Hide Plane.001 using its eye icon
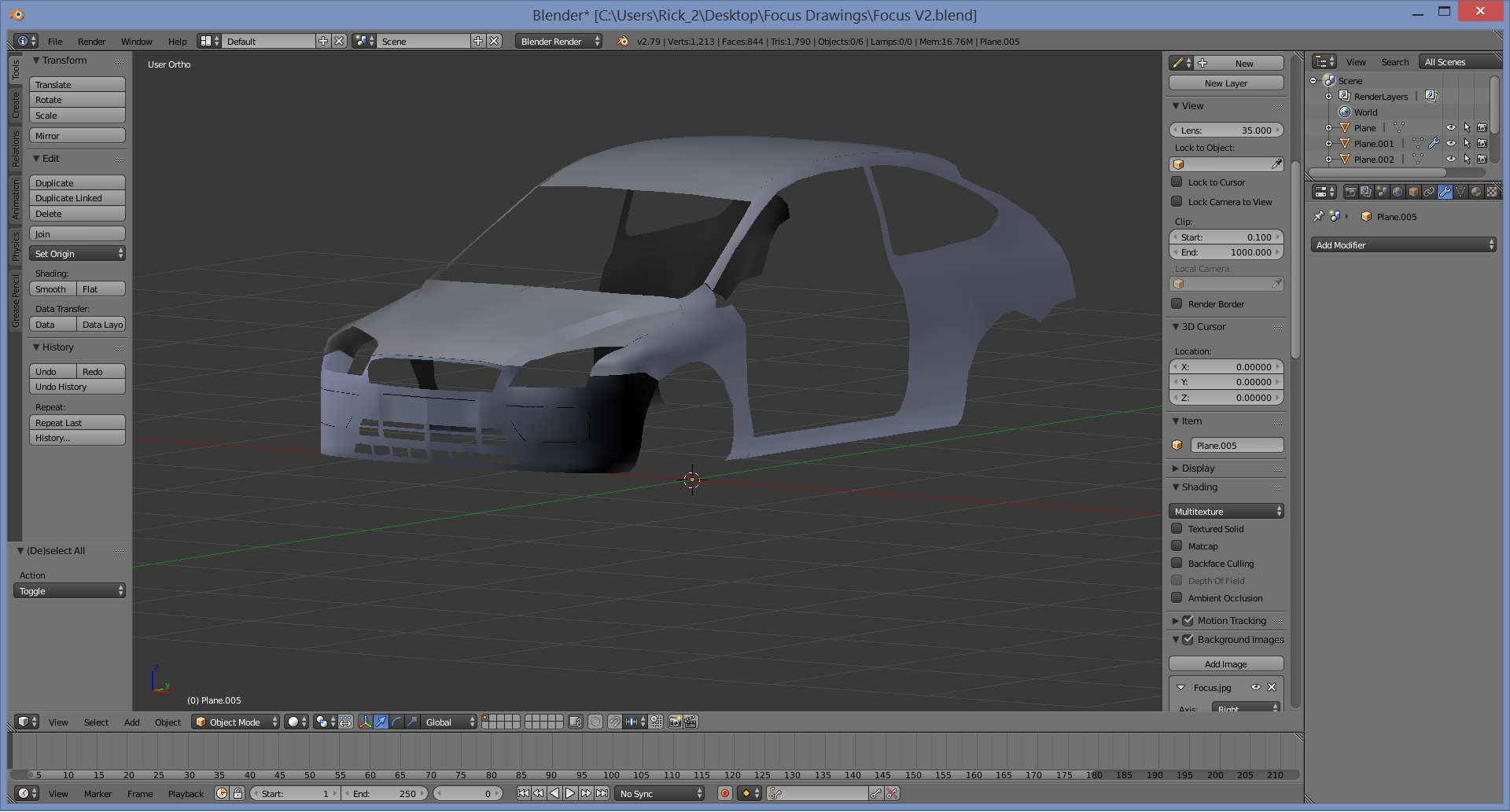The width and height of the screenshot is (1510, 812). click(x=1451, y=144)
